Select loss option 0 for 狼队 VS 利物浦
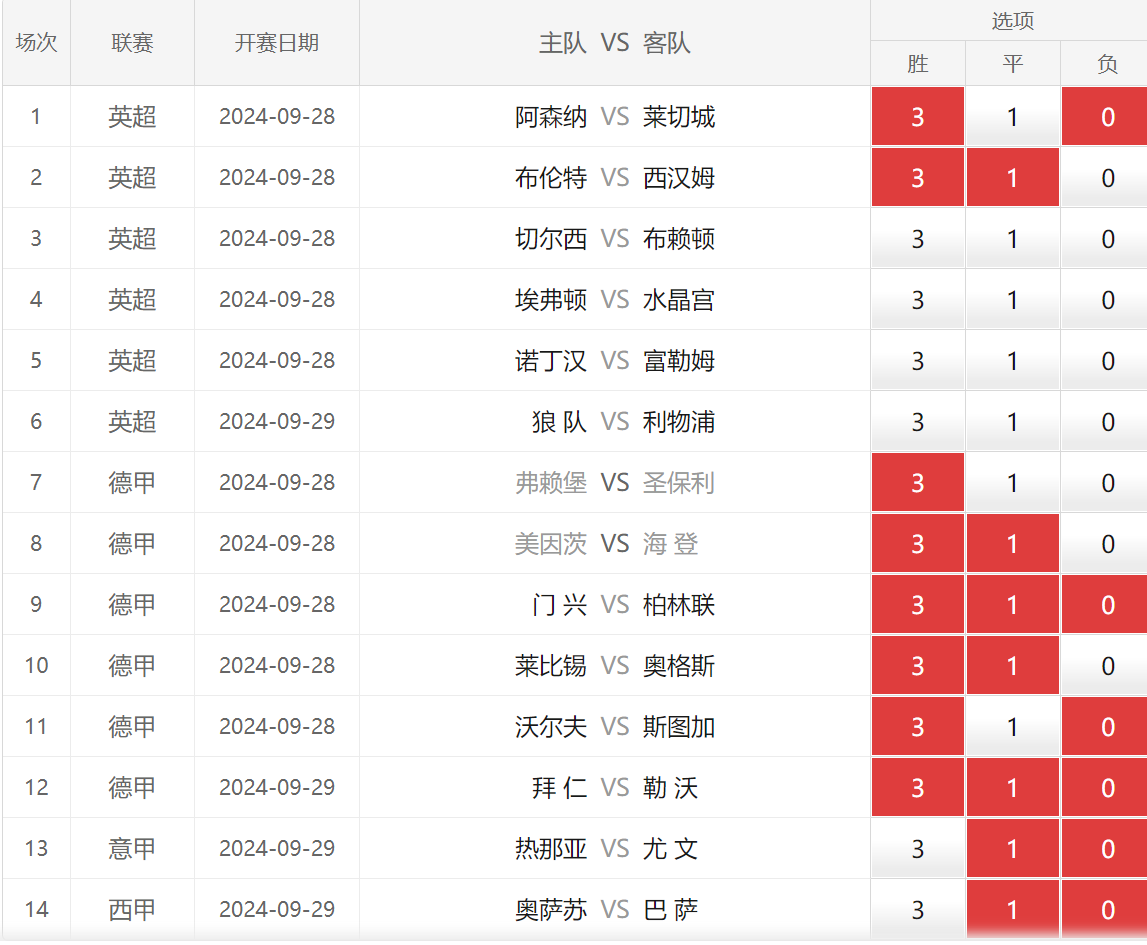Viewport: 1147px width, 945px height. tap(1106, 421)
